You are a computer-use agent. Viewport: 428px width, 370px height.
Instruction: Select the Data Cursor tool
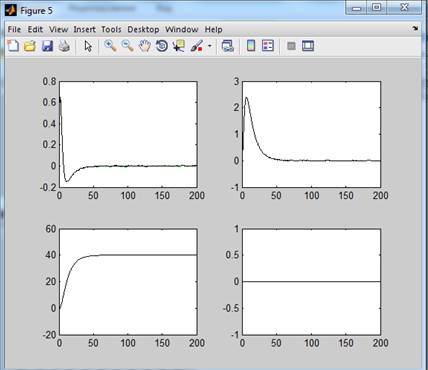point(179,46)
